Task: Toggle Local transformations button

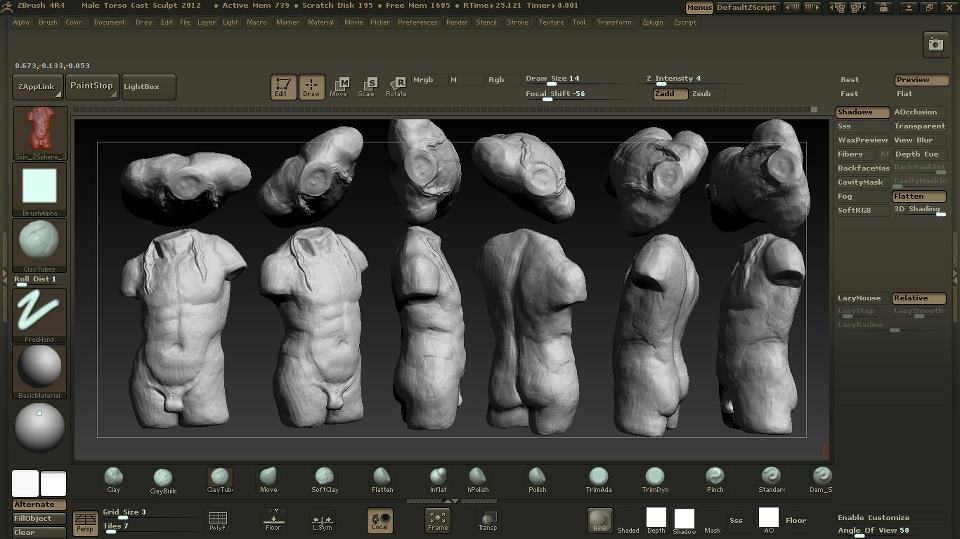Action: pyautogui.click(x=380, y=520)
